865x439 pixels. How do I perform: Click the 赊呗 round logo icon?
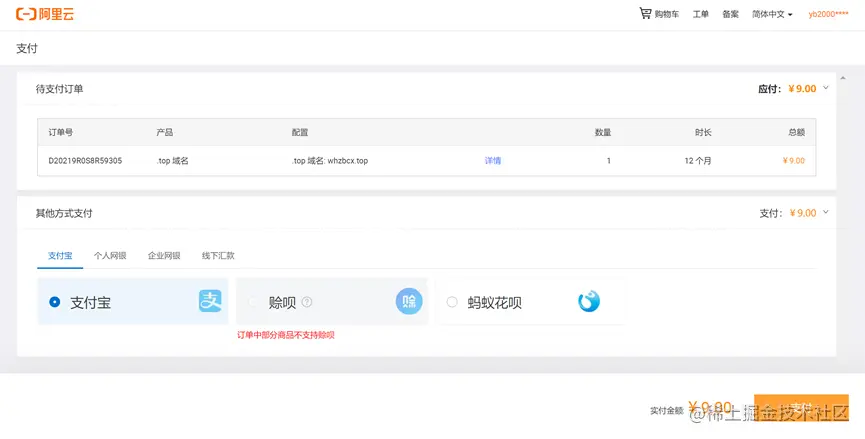tap(409, 302)
